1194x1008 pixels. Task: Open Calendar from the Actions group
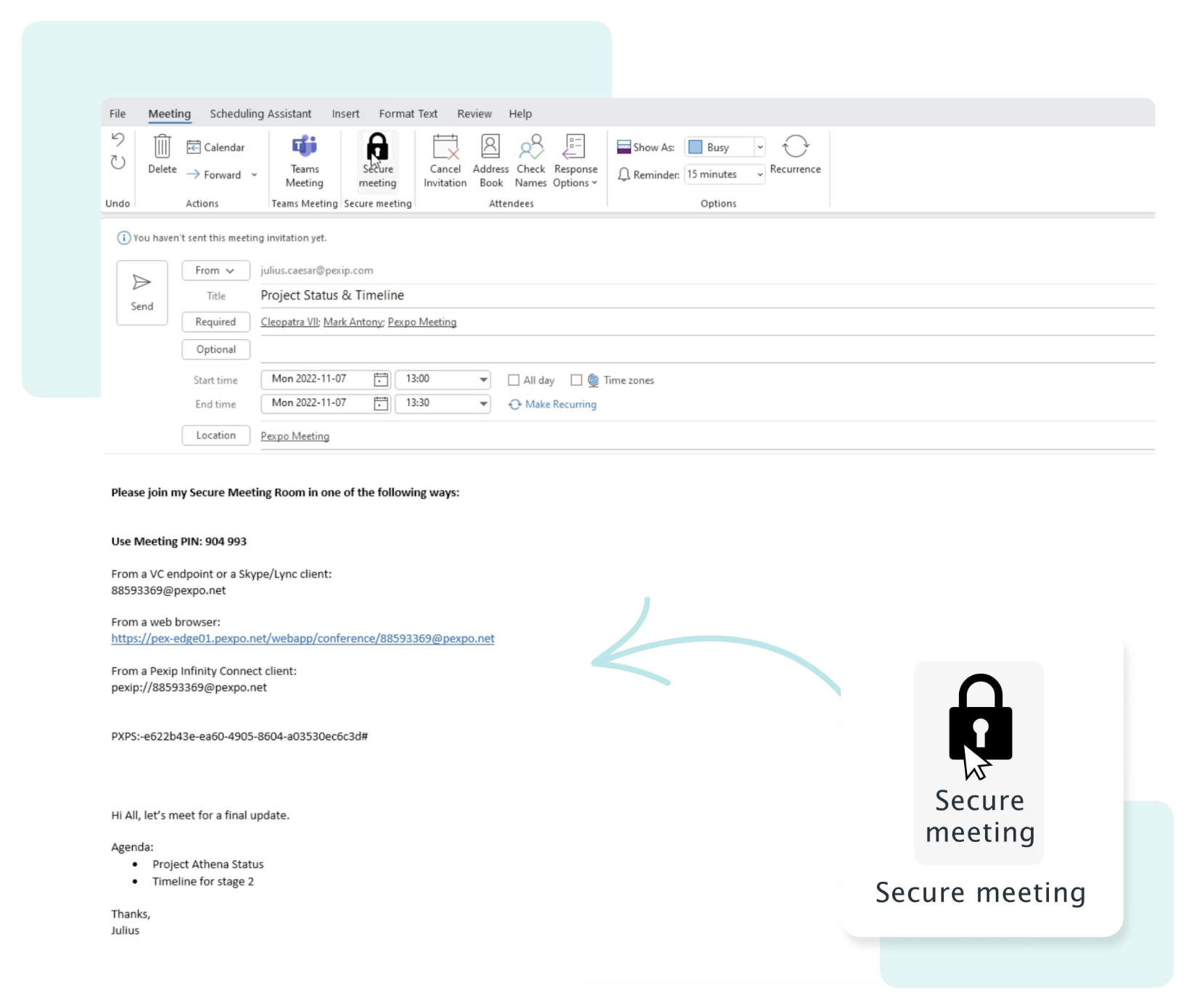point(215,147)
